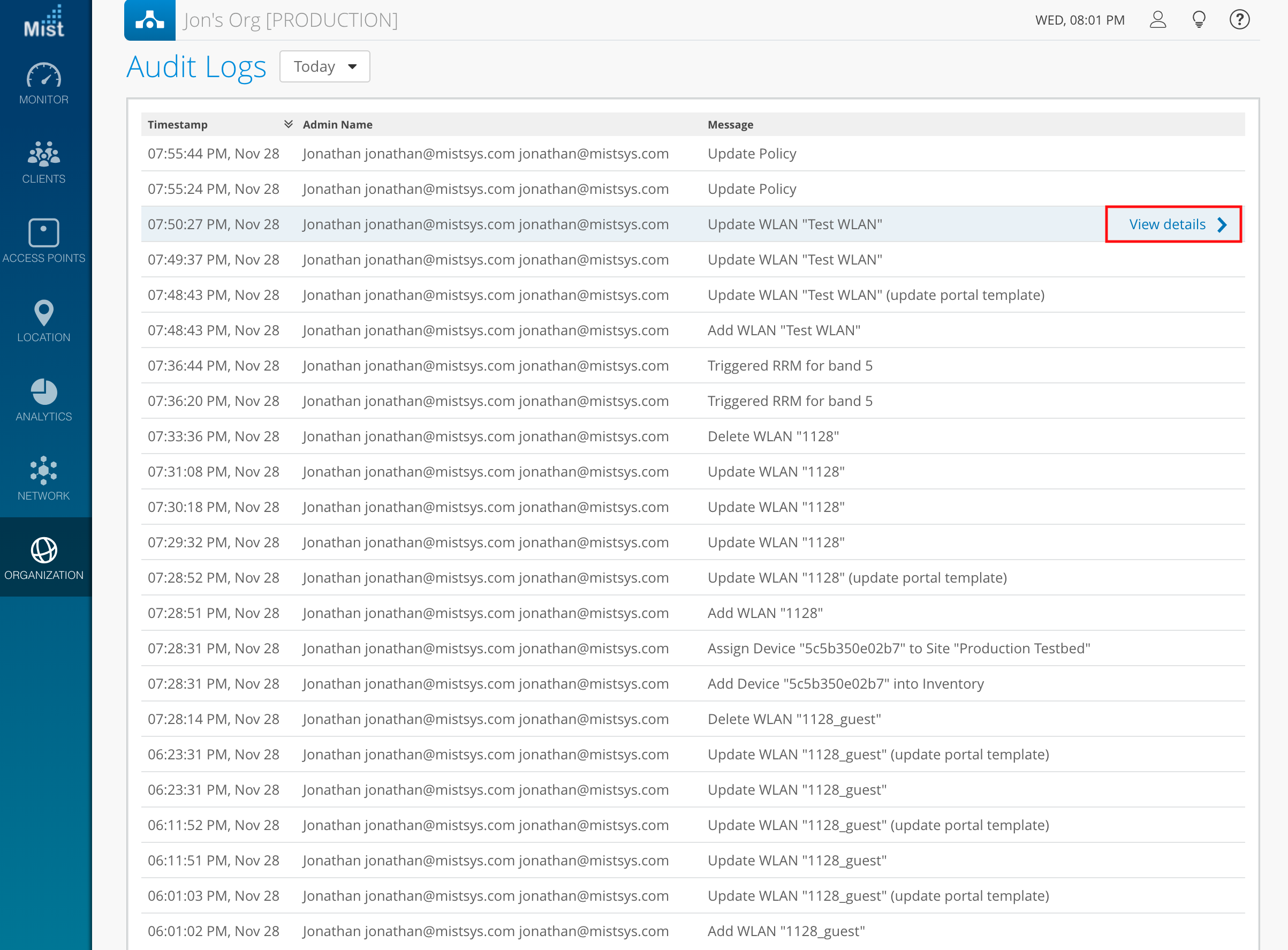Open the Clients section icon
Viewport: 1288px width, 950px height.
coord(44,154)
